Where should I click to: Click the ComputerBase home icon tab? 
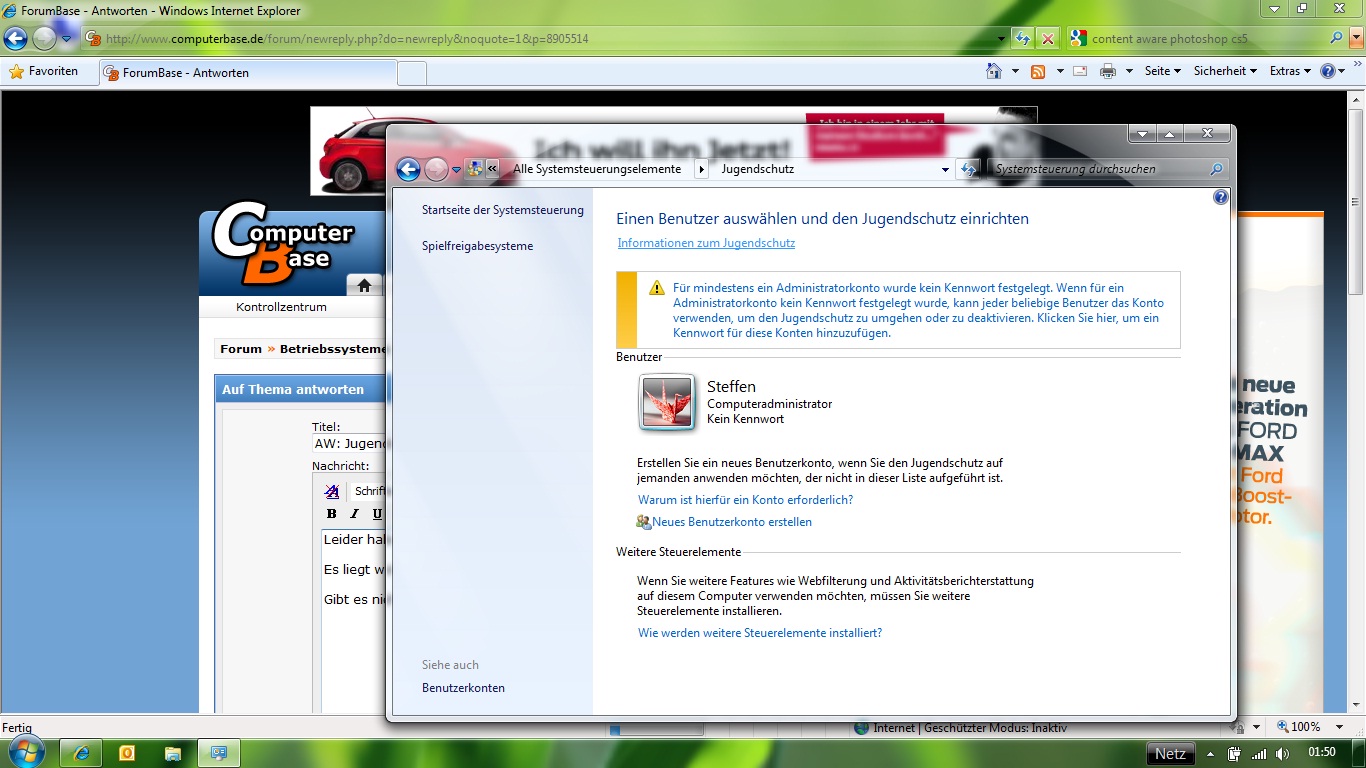tap(364, 285)
